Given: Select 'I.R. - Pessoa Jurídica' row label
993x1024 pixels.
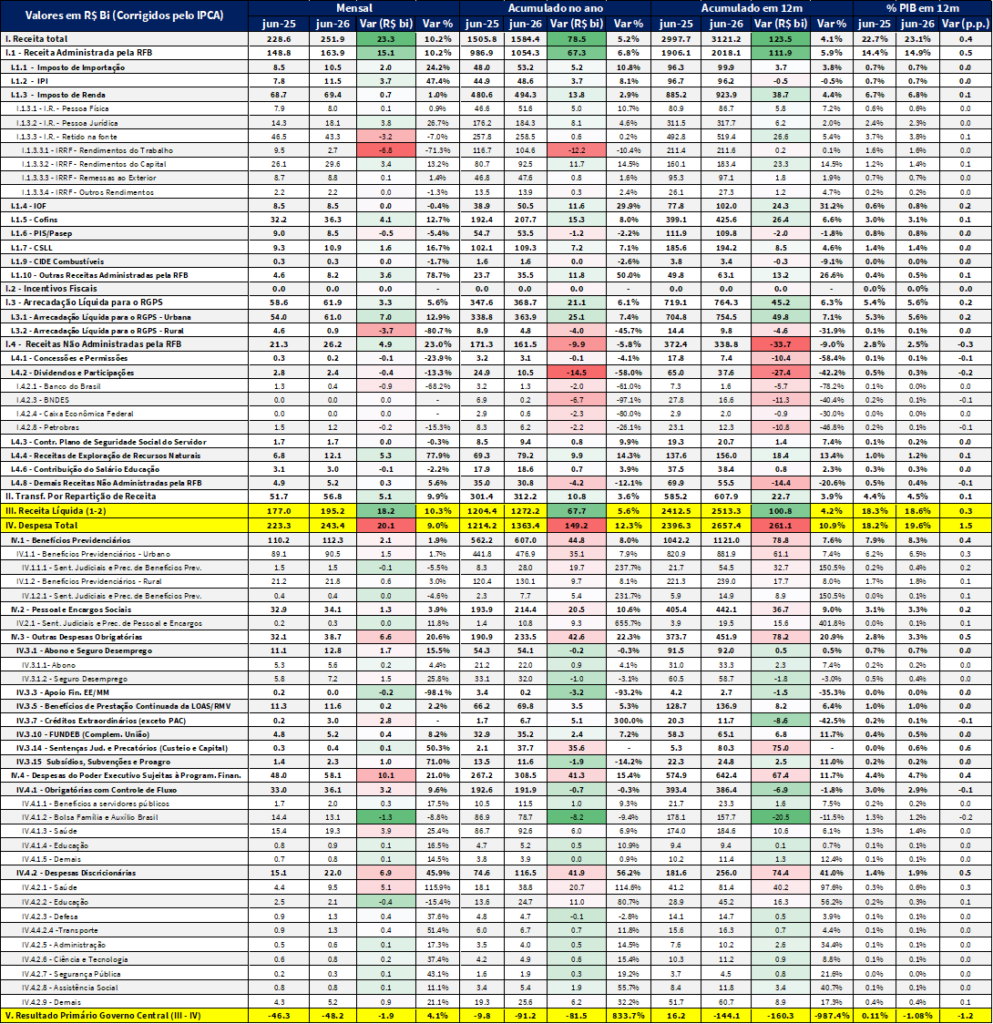Looking at the screenshot, I should coord(67,123).
